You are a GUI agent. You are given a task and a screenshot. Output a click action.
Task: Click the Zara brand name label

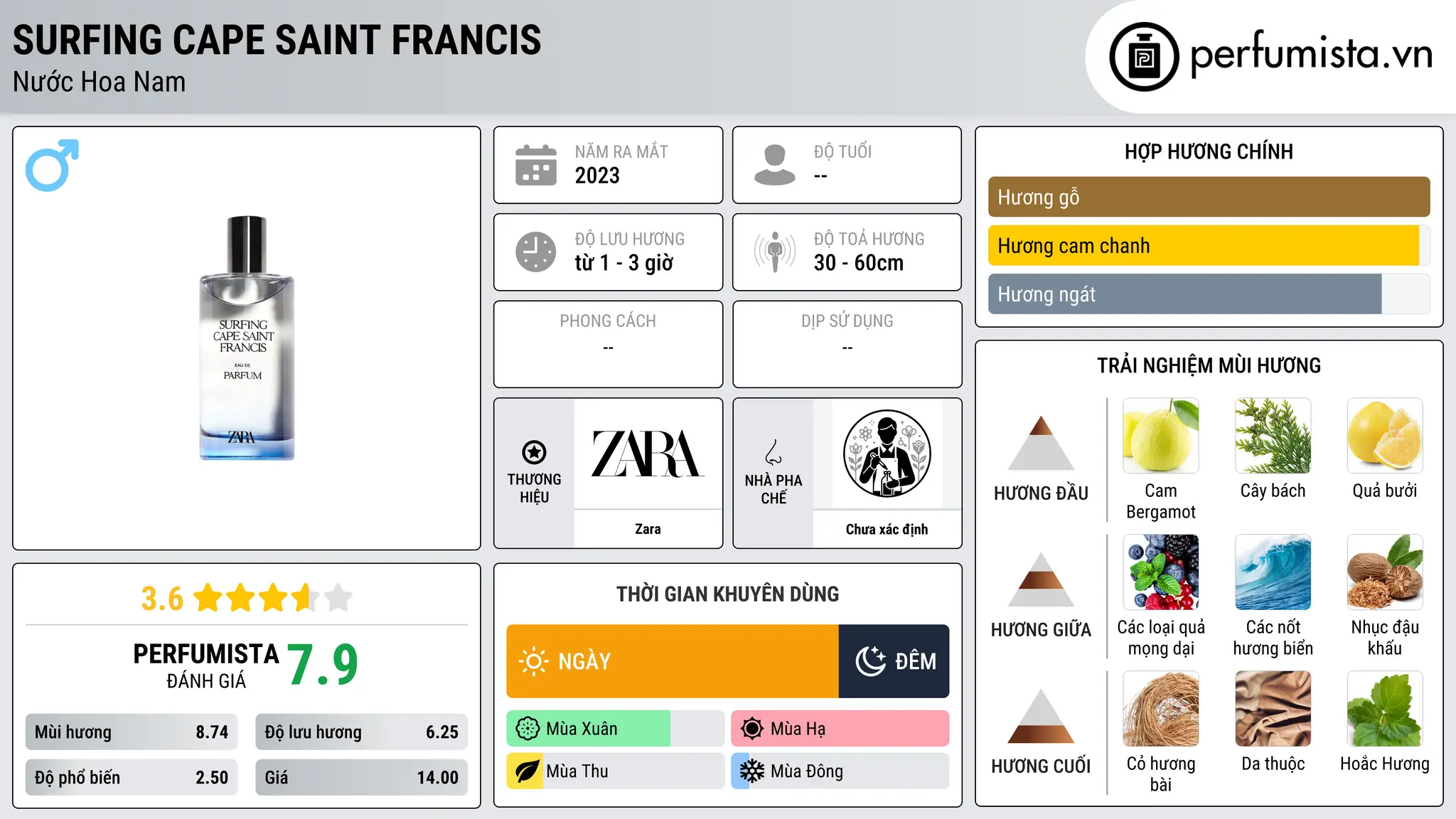(x=648, y=529)
